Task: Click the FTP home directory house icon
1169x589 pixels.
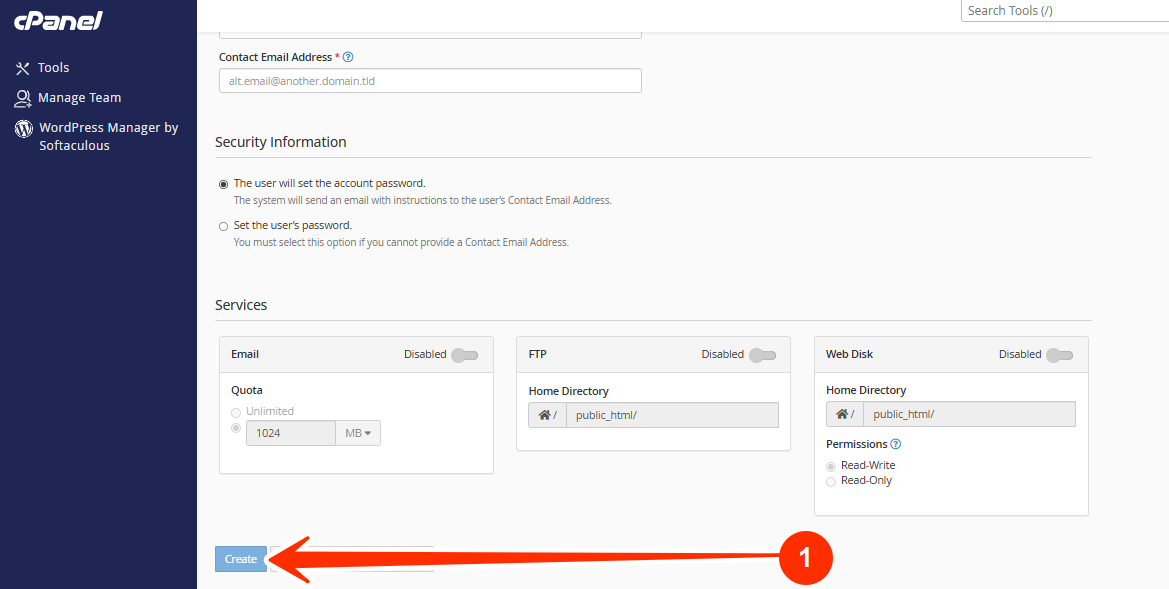Action: [545, 415]
